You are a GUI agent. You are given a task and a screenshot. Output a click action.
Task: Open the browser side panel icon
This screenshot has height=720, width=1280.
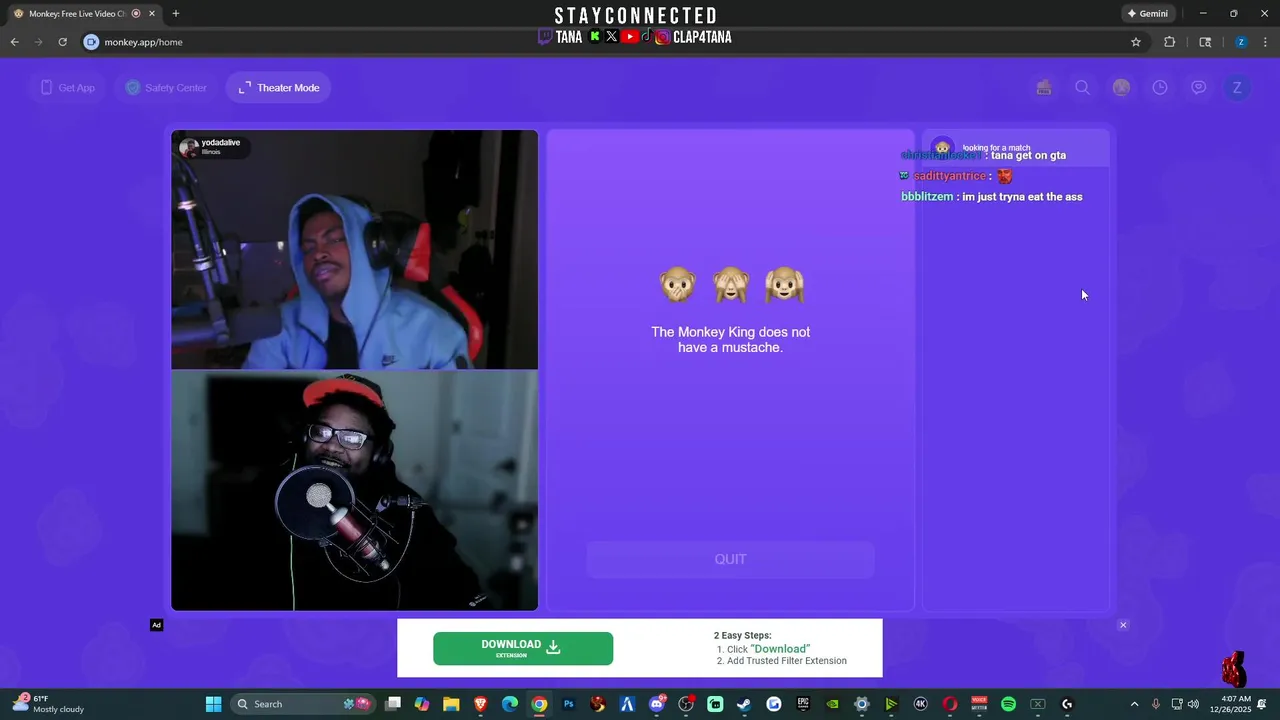(x=1205, y=42)
